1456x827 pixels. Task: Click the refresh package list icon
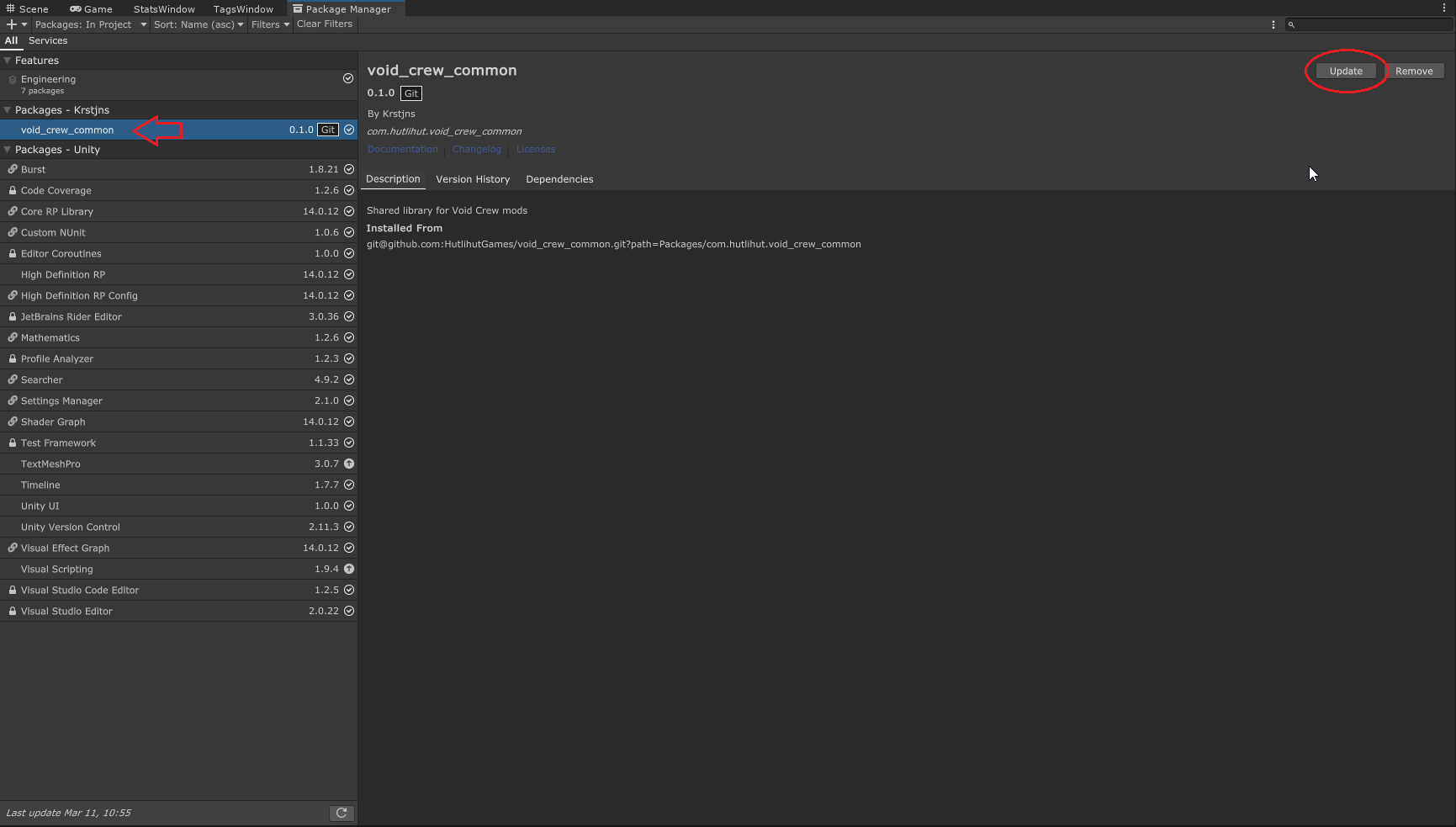(341, 813)
